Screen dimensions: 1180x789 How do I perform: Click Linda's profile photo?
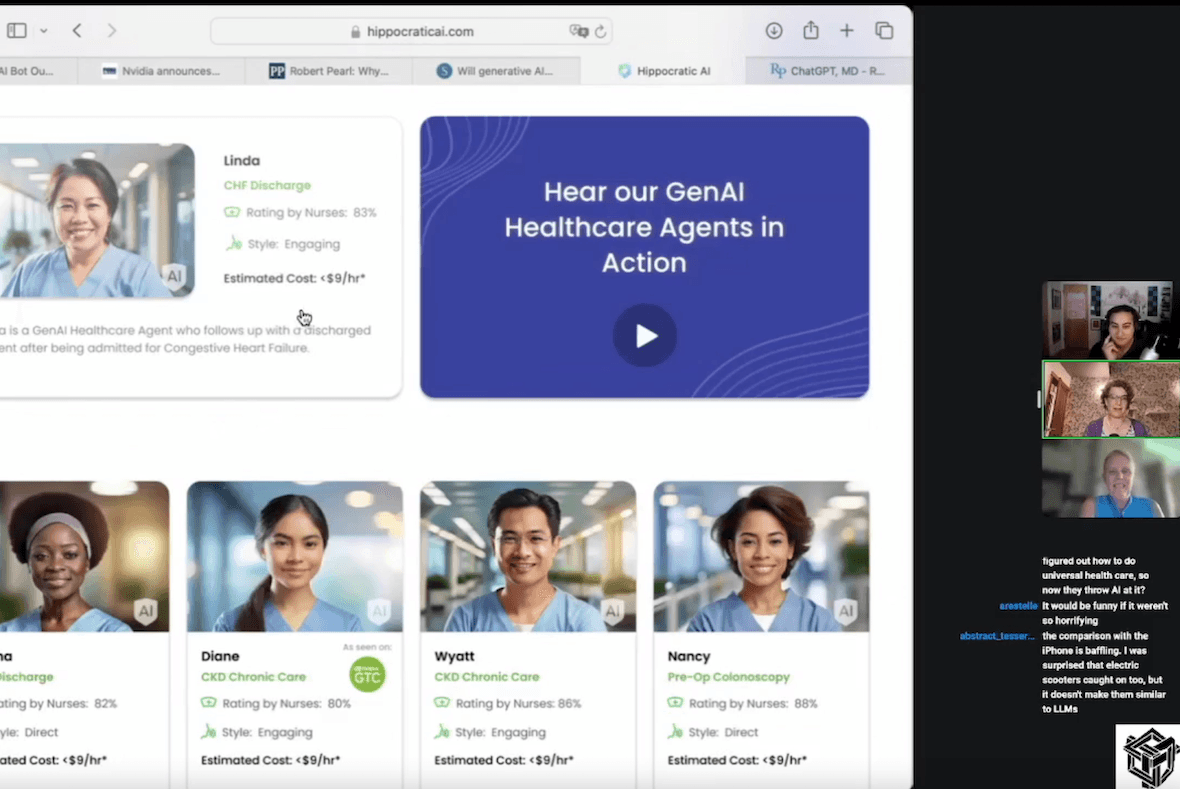point(96,221)
